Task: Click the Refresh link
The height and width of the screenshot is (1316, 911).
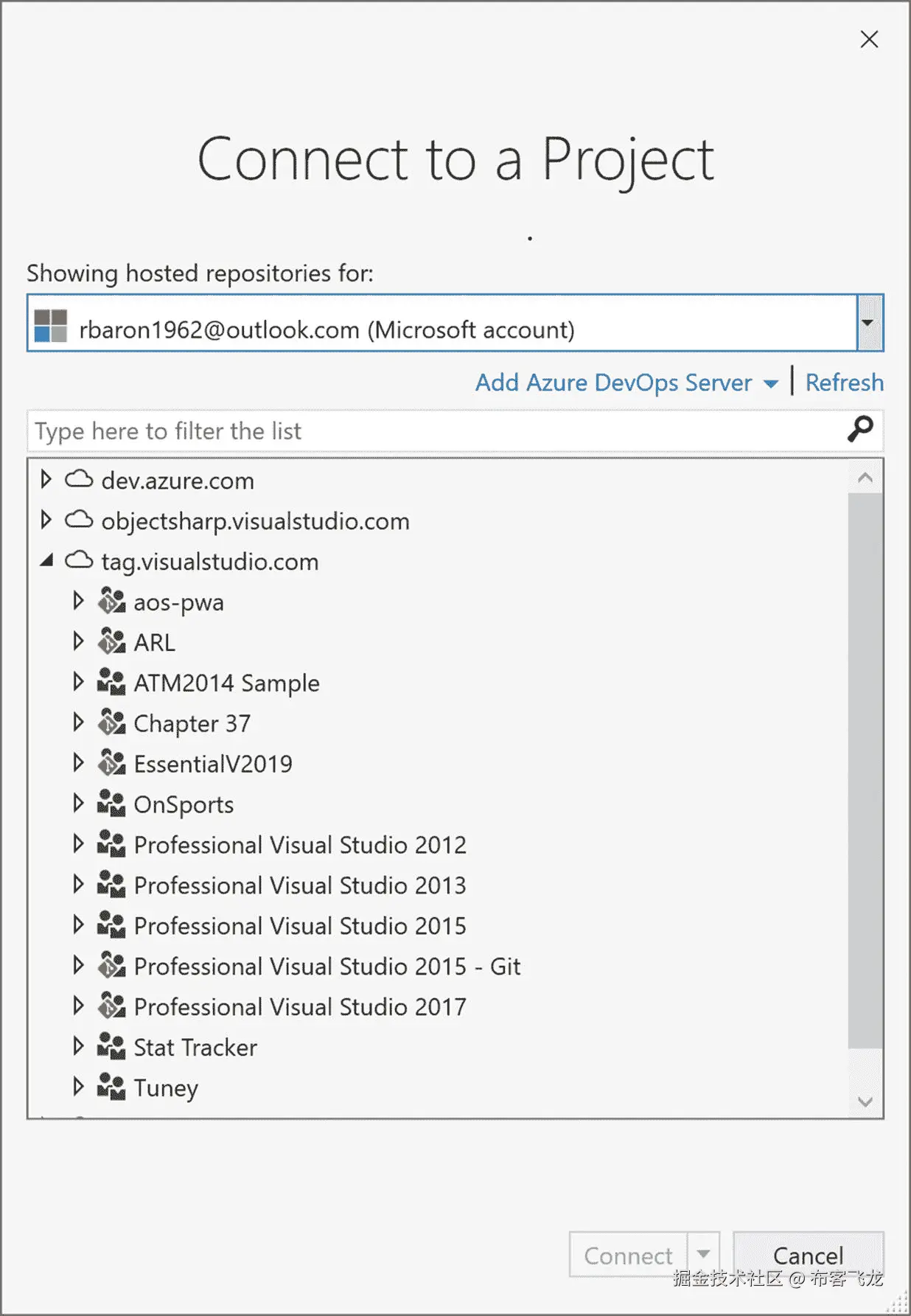Action: point(844,383)
